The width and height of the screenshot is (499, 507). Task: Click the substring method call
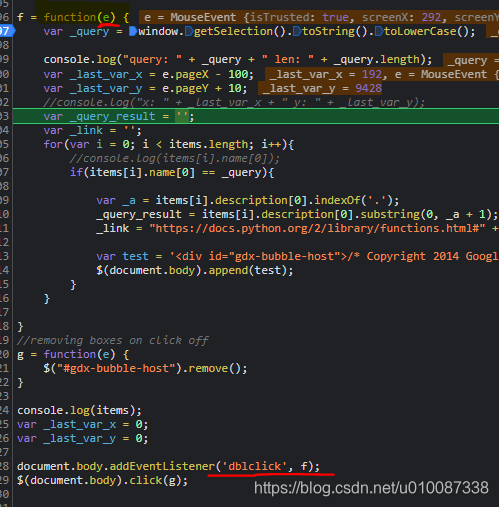point(390,214)
